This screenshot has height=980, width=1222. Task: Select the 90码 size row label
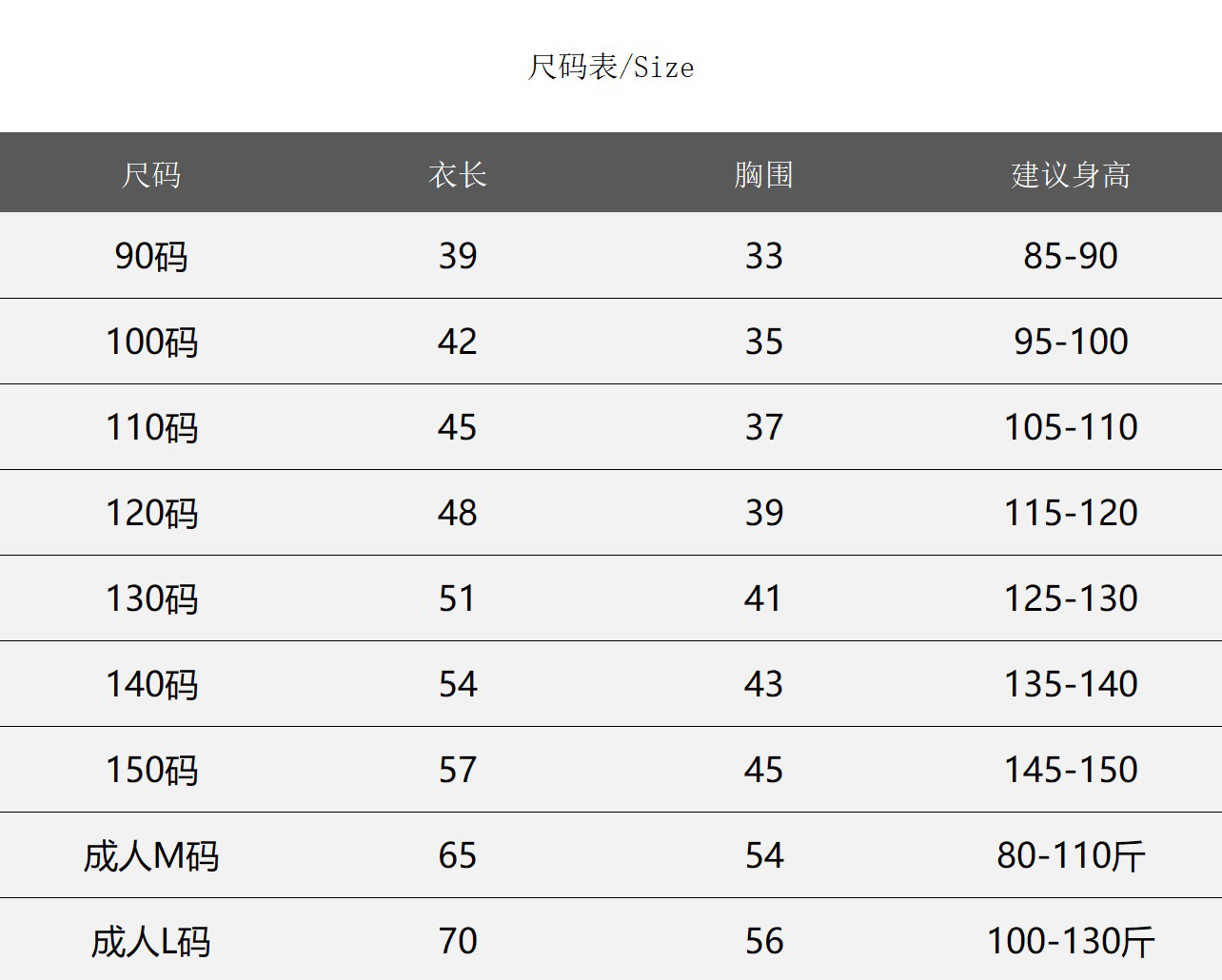point(151,256)
